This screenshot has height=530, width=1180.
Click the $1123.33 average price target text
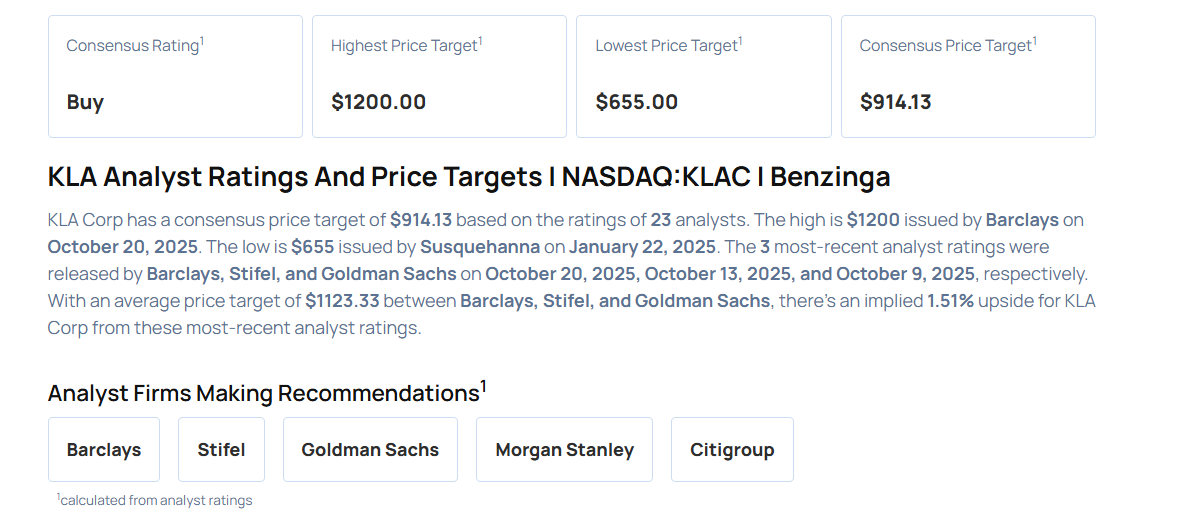click(343, 300)
